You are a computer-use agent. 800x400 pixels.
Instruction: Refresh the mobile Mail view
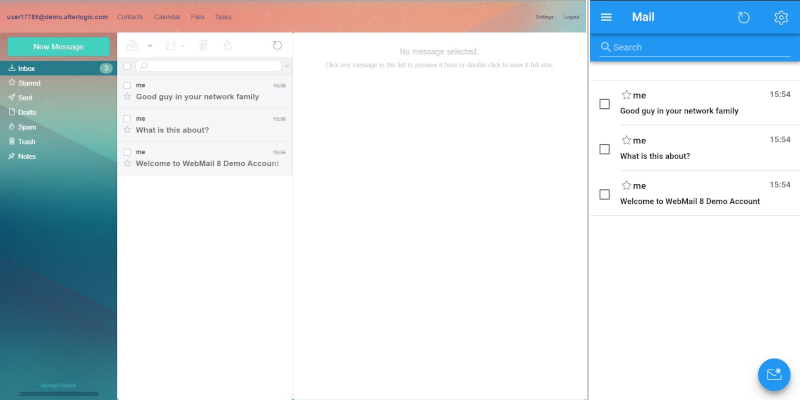tap(744, 17)
